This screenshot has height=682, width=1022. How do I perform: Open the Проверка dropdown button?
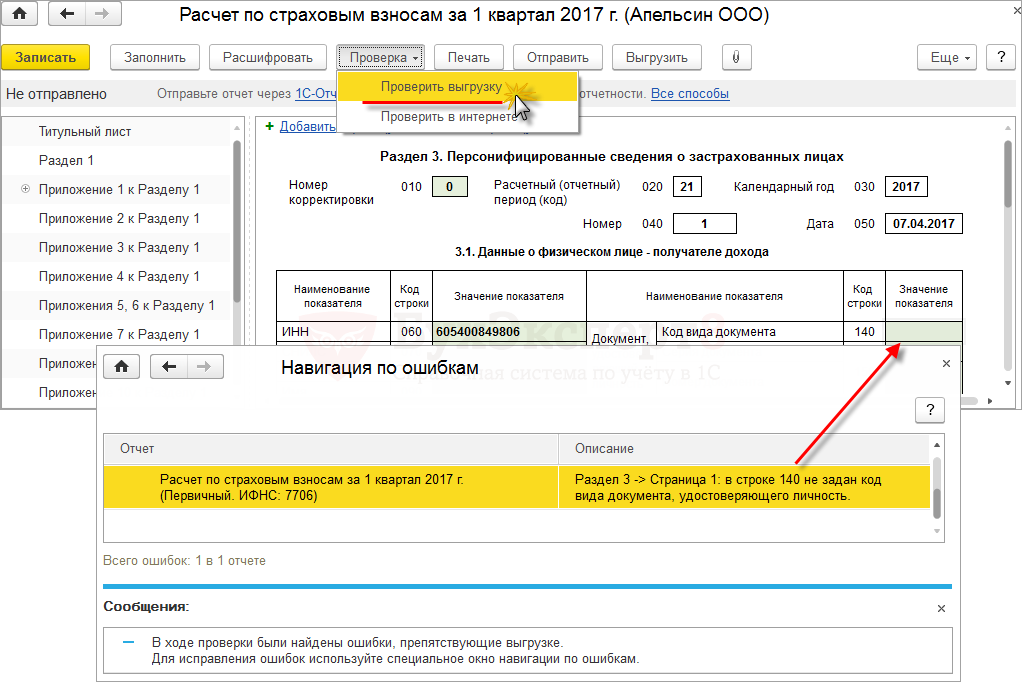click(382, 58)
